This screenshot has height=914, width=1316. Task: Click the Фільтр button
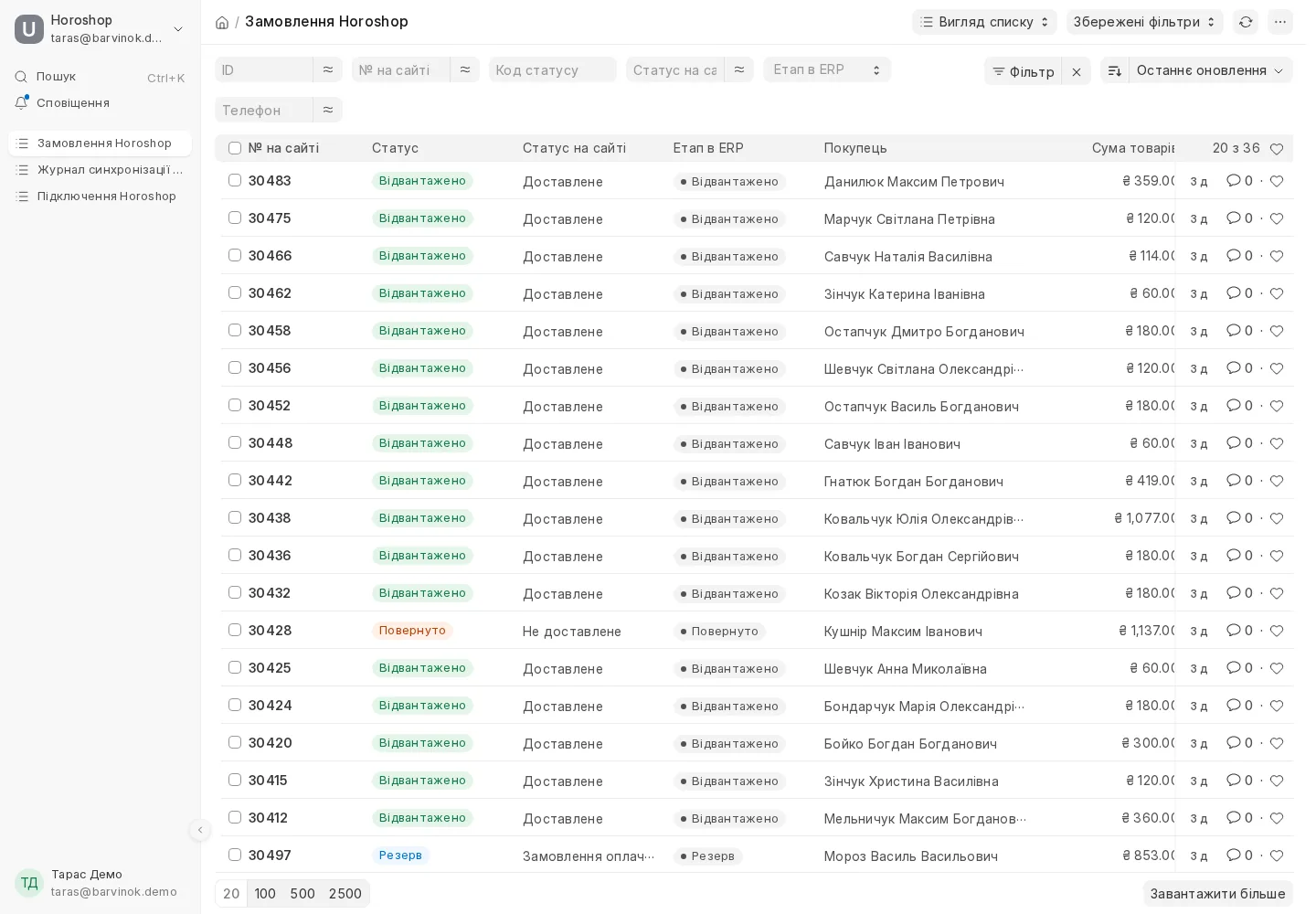(x=1024, y=71)
